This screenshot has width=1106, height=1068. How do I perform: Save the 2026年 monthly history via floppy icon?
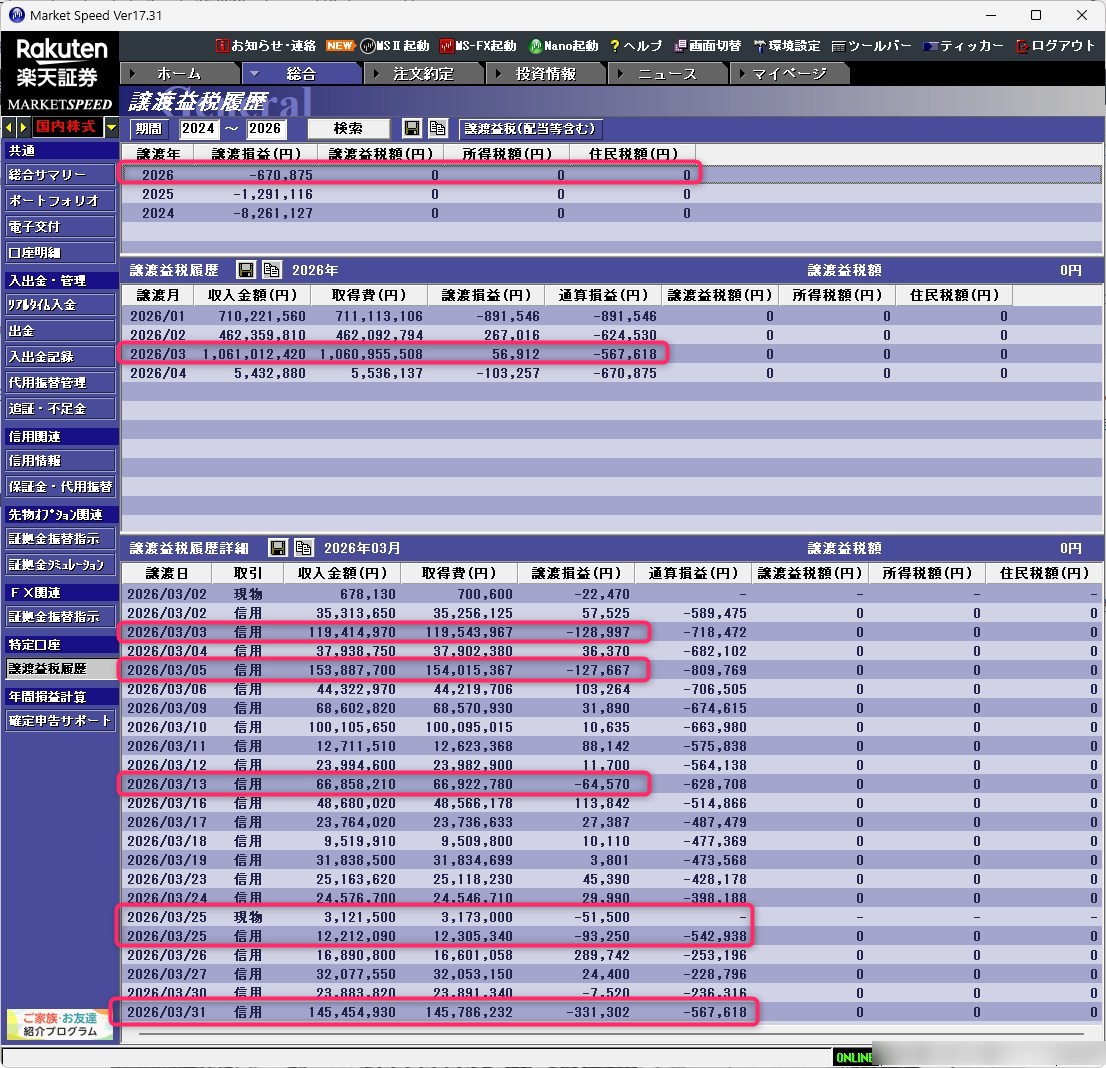[x=245, y=270]
